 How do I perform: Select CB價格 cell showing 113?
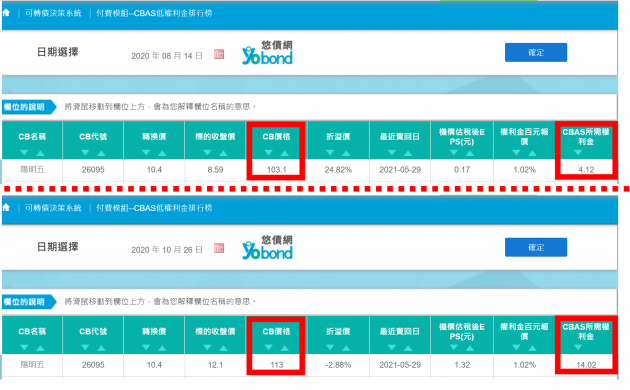(276, 365)
